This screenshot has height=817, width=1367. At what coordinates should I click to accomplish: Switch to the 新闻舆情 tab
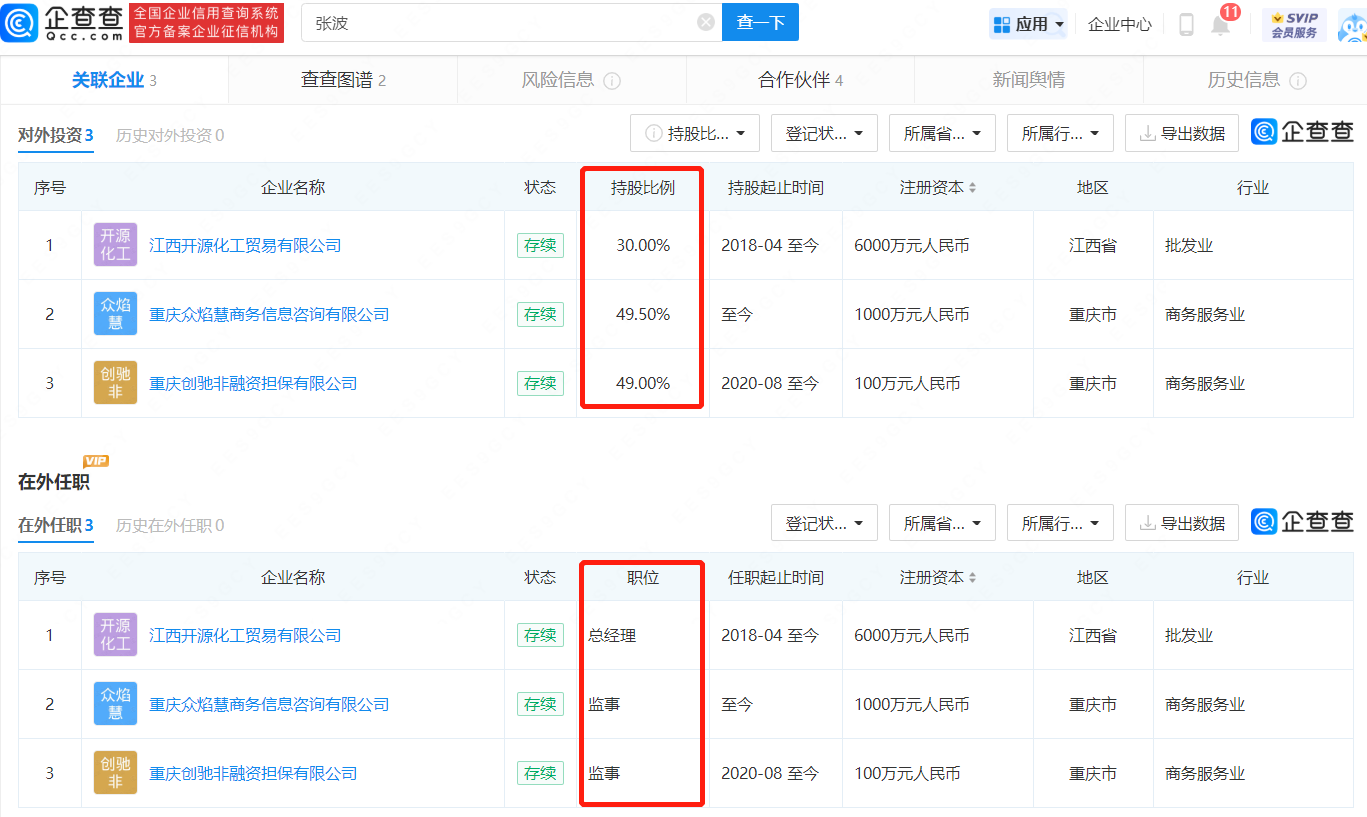pyautogui.click(x=1028, y=80)
